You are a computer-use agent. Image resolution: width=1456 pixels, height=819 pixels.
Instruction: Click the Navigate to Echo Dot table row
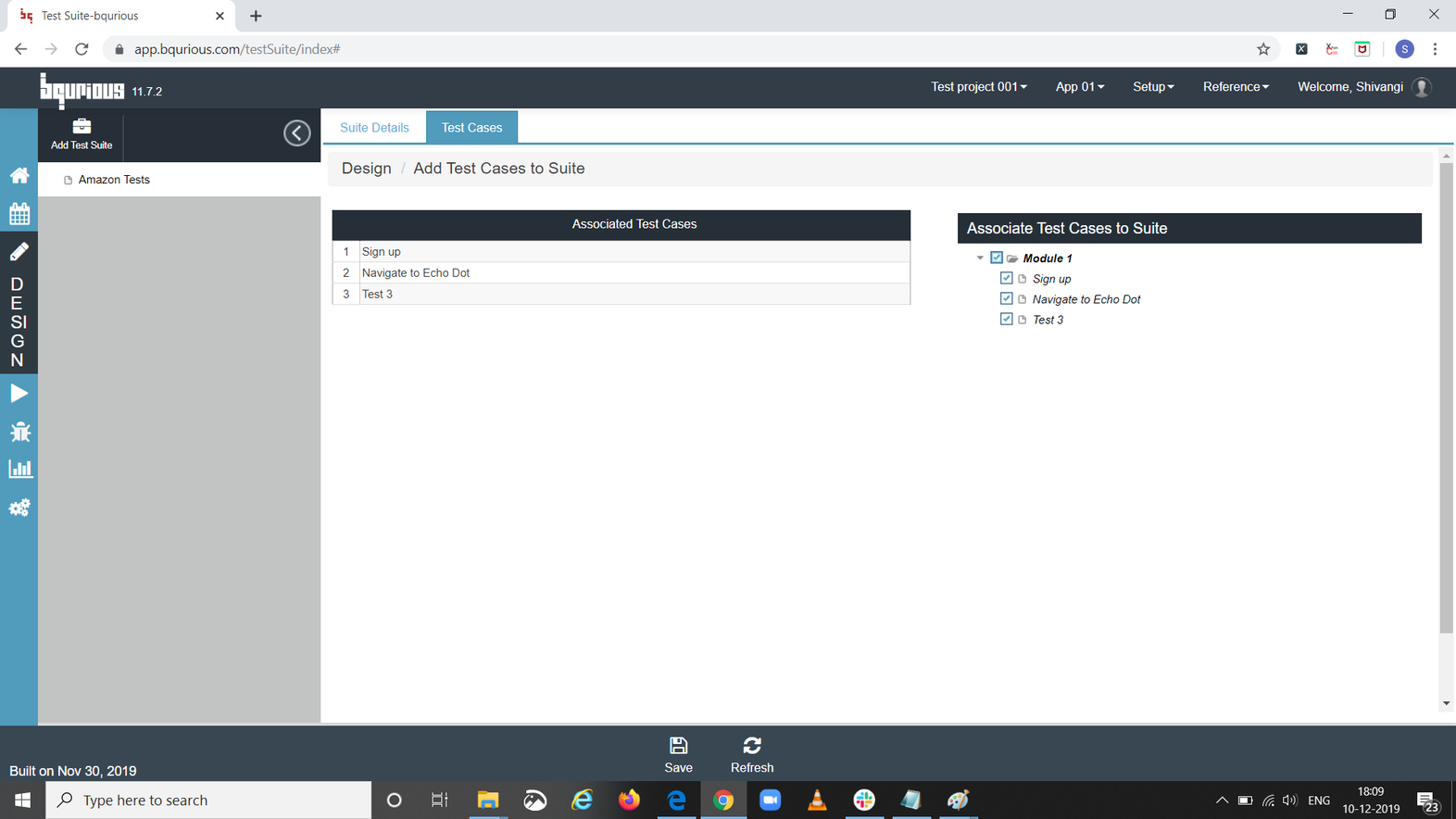click(x=621, y=272)
